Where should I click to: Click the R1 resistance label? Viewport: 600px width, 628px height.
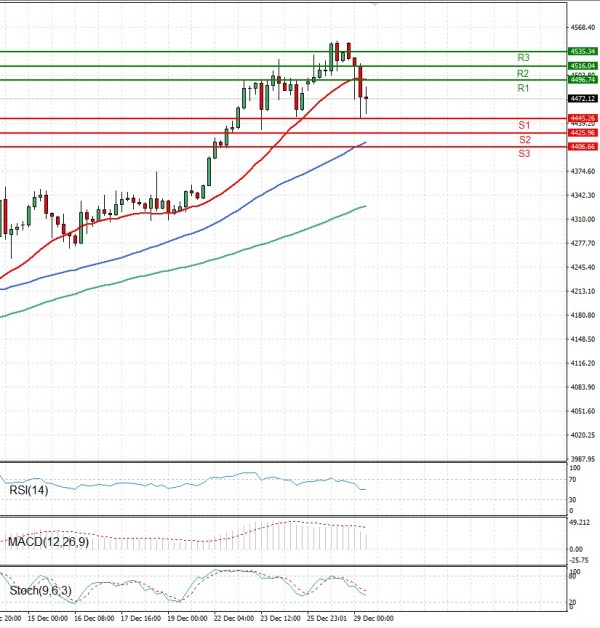[x=523, y=89]
